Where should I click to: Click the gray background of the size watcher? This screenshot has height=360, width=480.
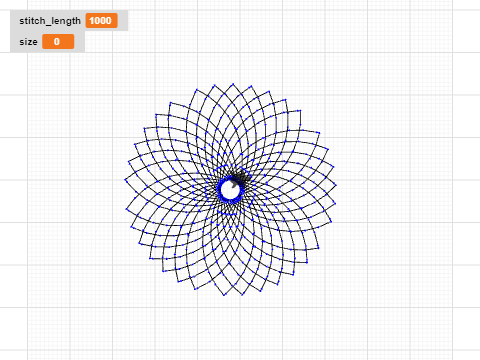pos(80,42)
